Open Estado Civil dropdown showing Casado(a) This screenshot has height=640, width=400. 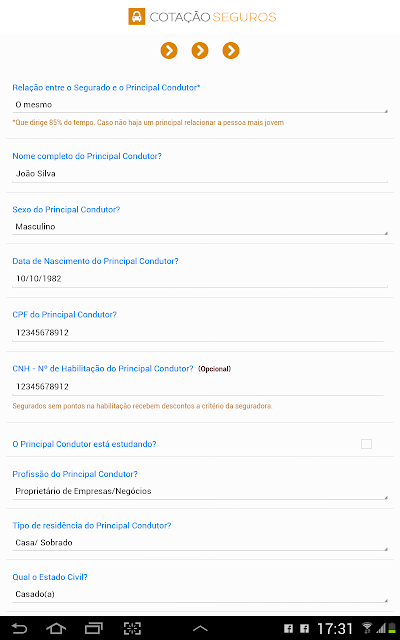click(x=200, y=594)
